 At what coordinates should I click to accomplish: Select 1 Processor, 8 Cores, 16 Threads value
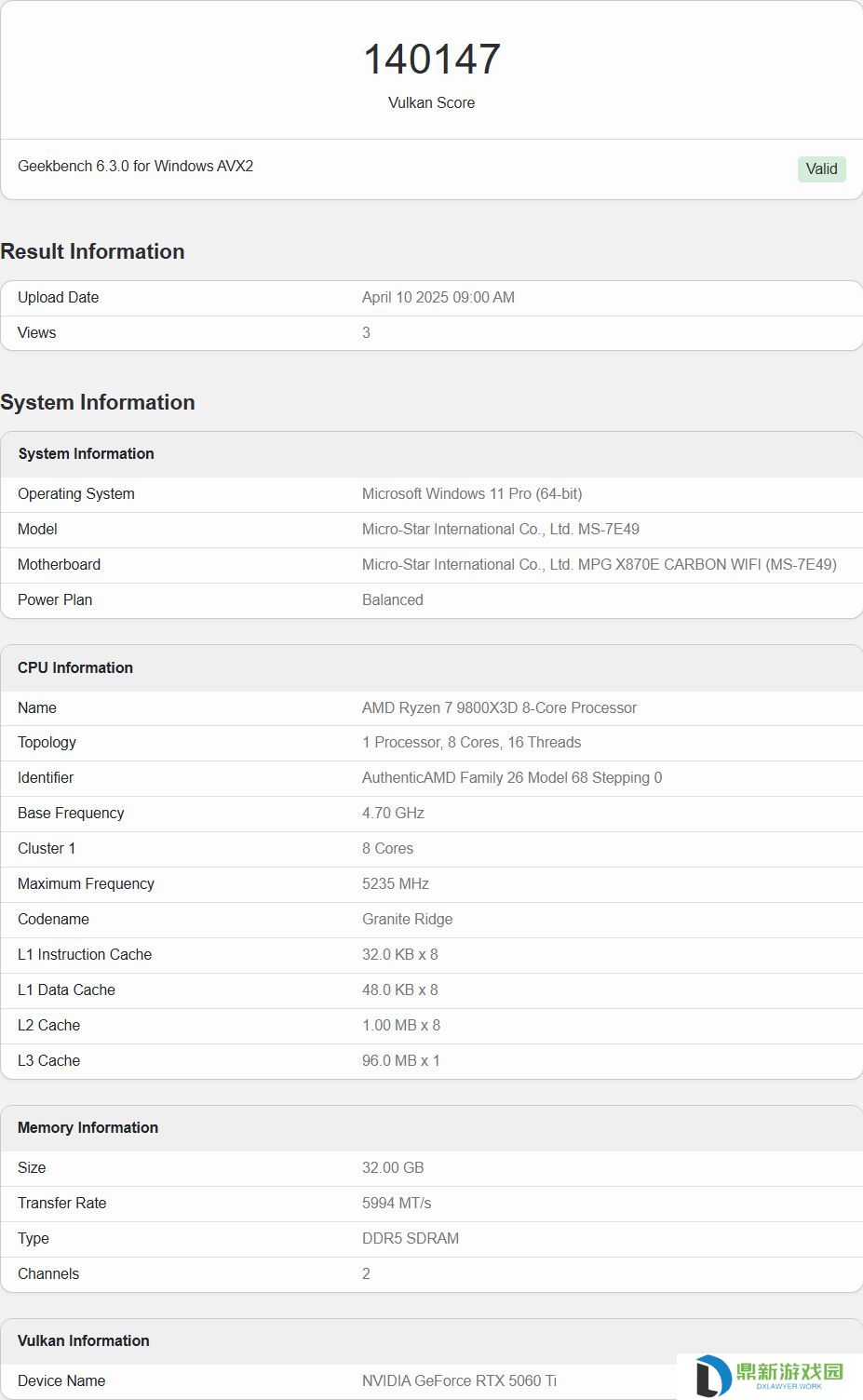point(471,742)
